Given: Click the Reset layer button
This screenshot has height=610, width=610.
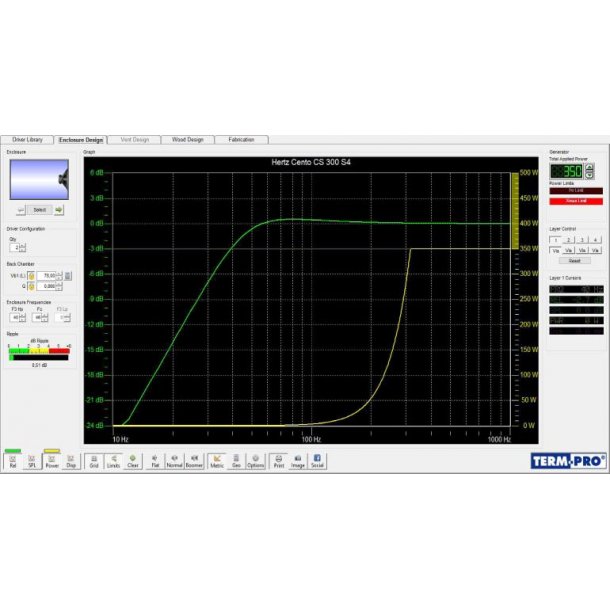Looking at the screenshot, I should (575, 261).
